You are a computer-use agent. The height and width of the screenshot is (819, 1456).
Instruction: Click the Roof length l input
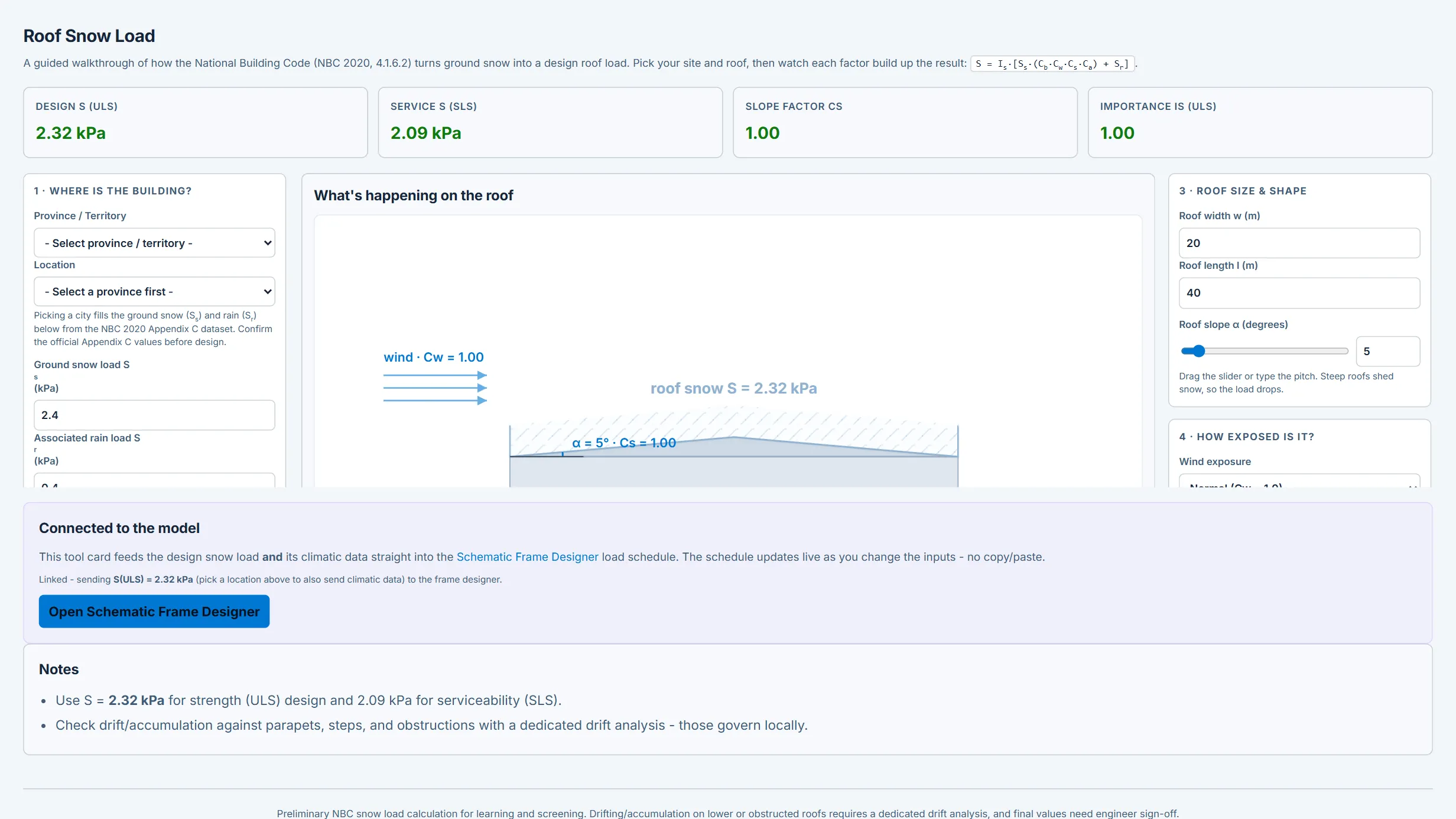[x=1299, y=293]
